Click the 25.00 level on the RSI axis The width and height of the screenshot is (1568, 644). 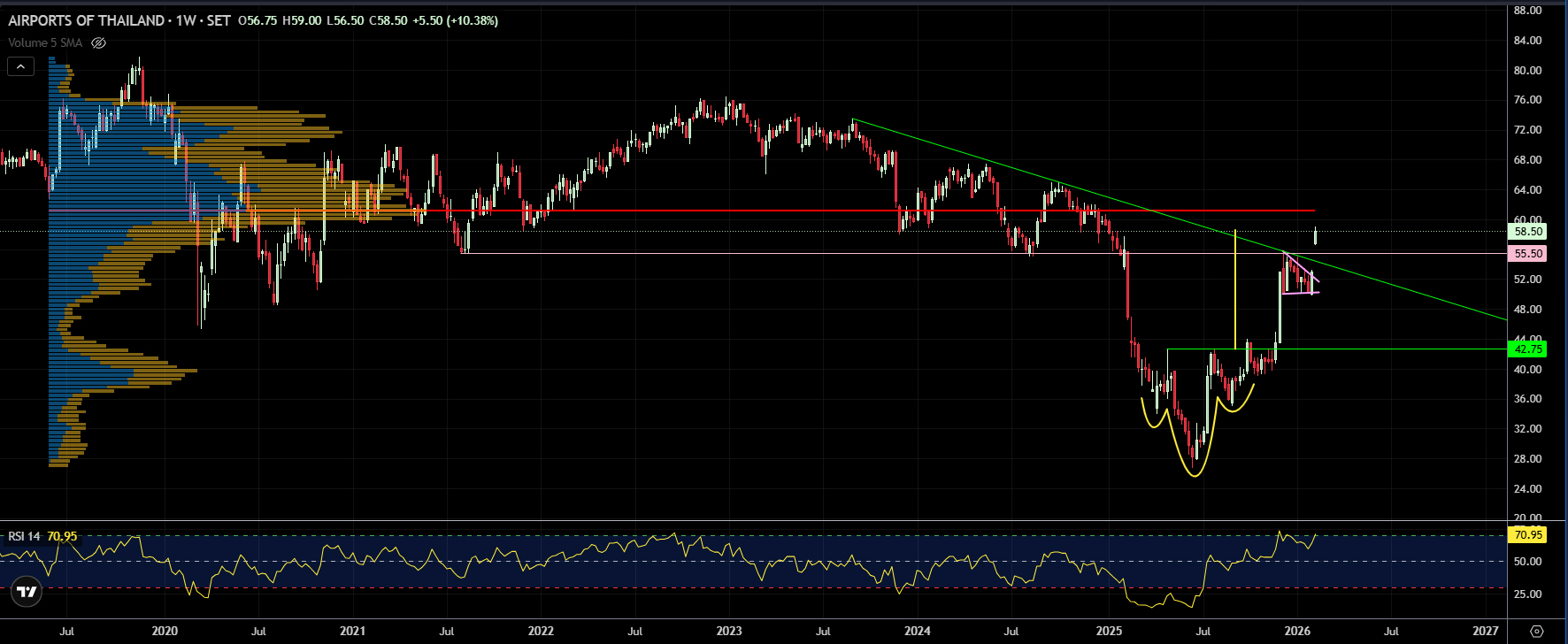coord(1528,594)
